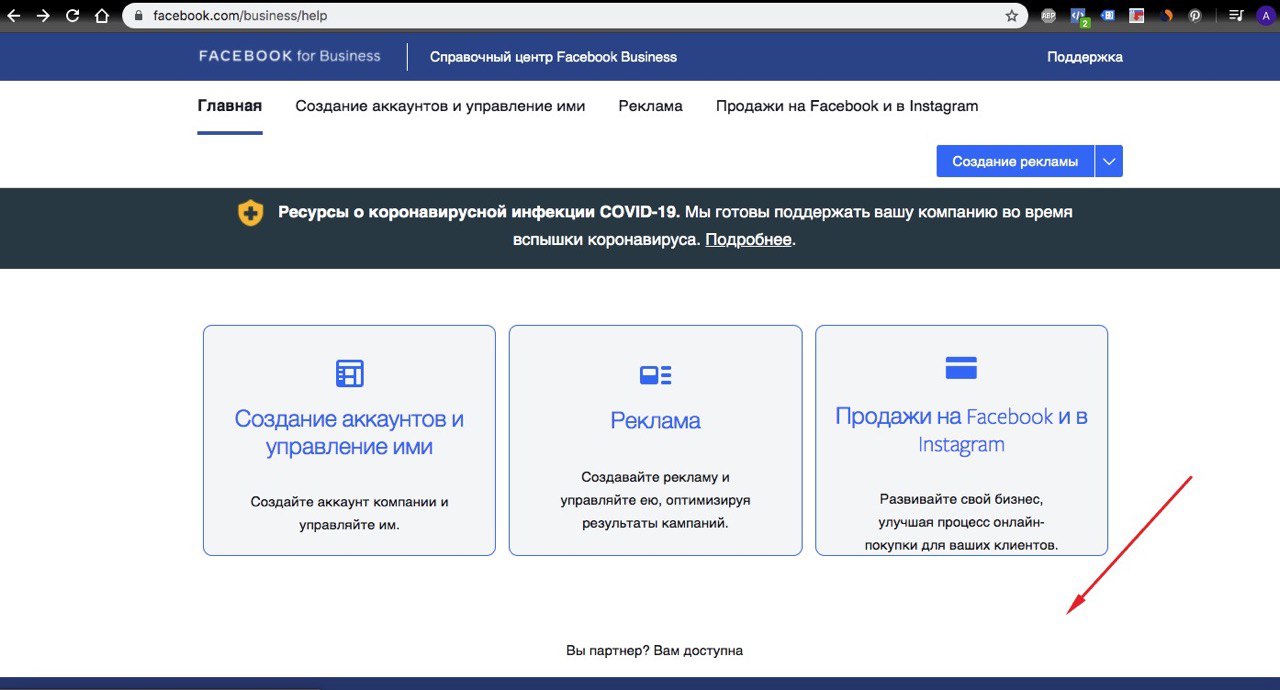Click the Создание рекламы button
Screen dimensions: 1280x690
pyautogui.click(x=1015, y=161)
